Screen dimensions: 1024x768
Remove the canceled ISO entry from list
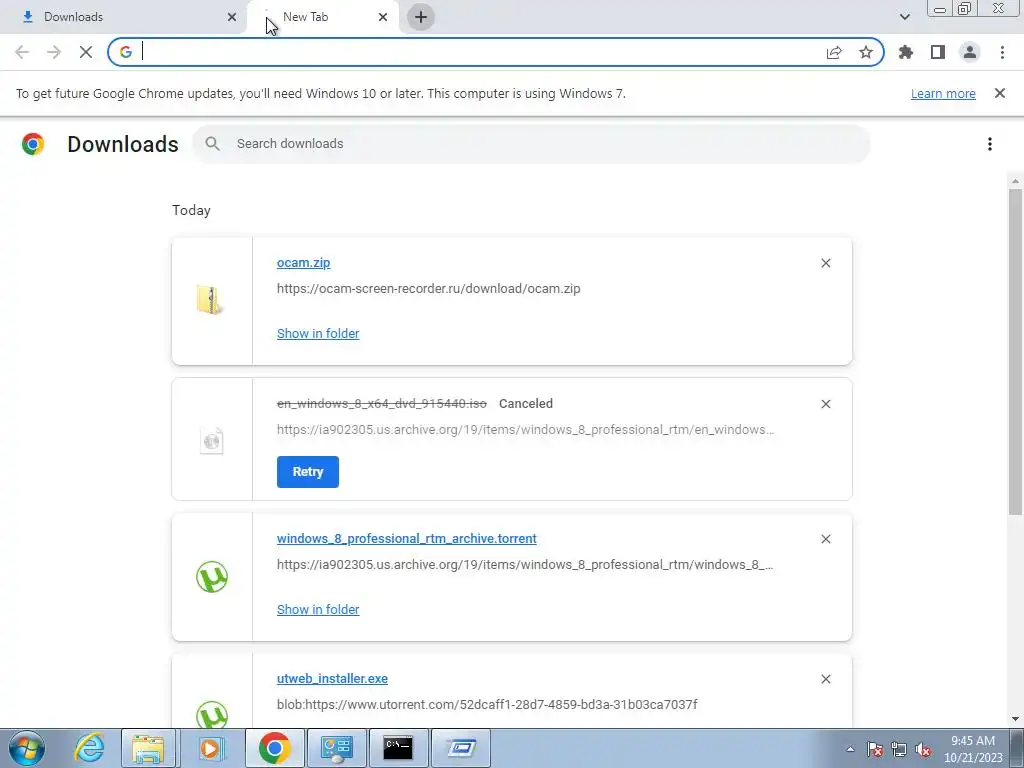point(825,404)
